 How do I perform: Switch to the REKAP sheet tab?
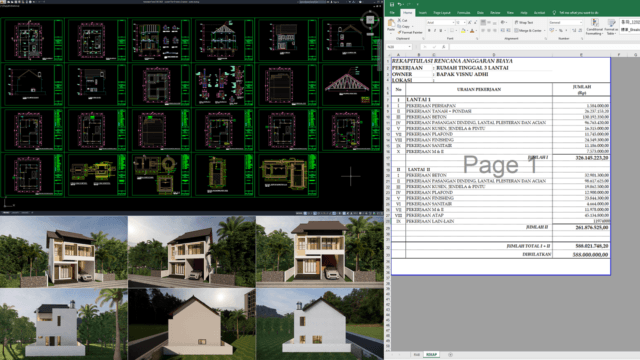[x=431, y=355]
